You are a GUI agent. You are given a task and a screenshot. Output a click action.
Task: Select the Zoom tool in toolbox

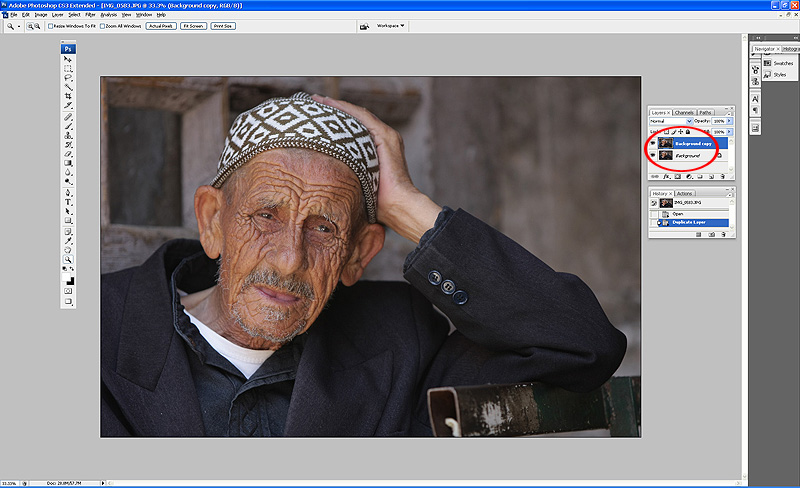[68, 259]
